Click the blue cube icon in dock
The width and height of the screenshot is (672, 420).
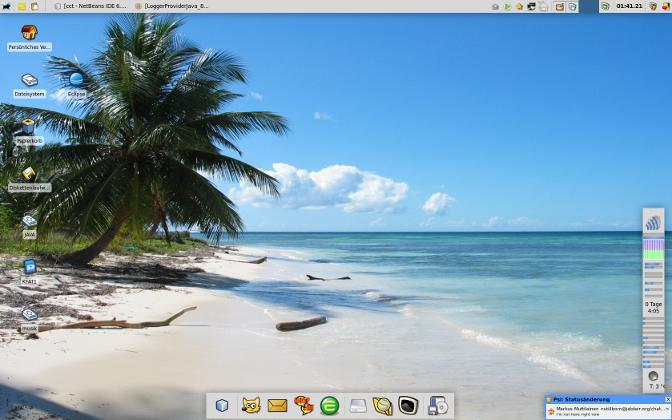tap(222, 405)
